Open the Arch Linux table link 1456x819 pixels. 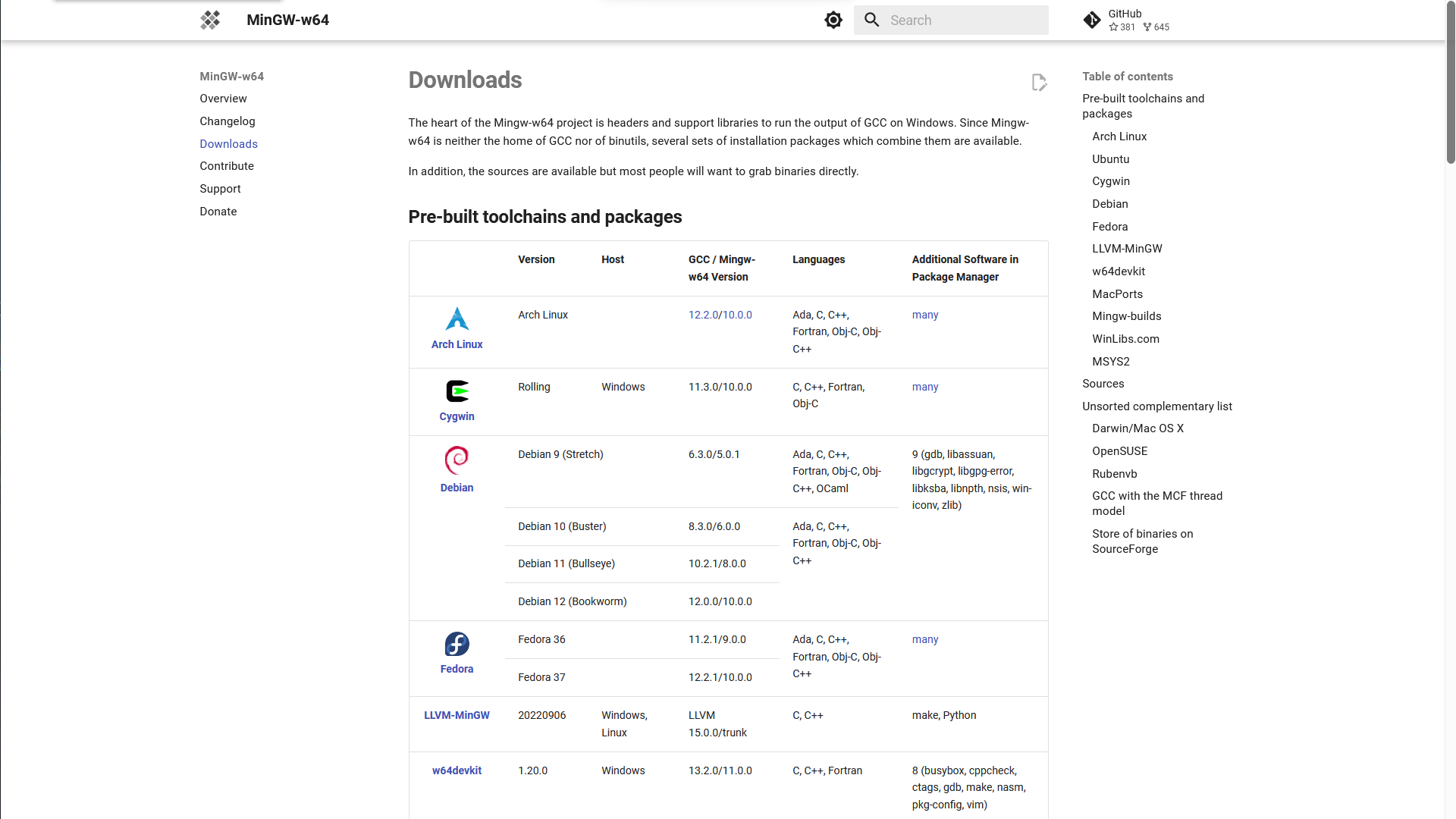point(457,344)
